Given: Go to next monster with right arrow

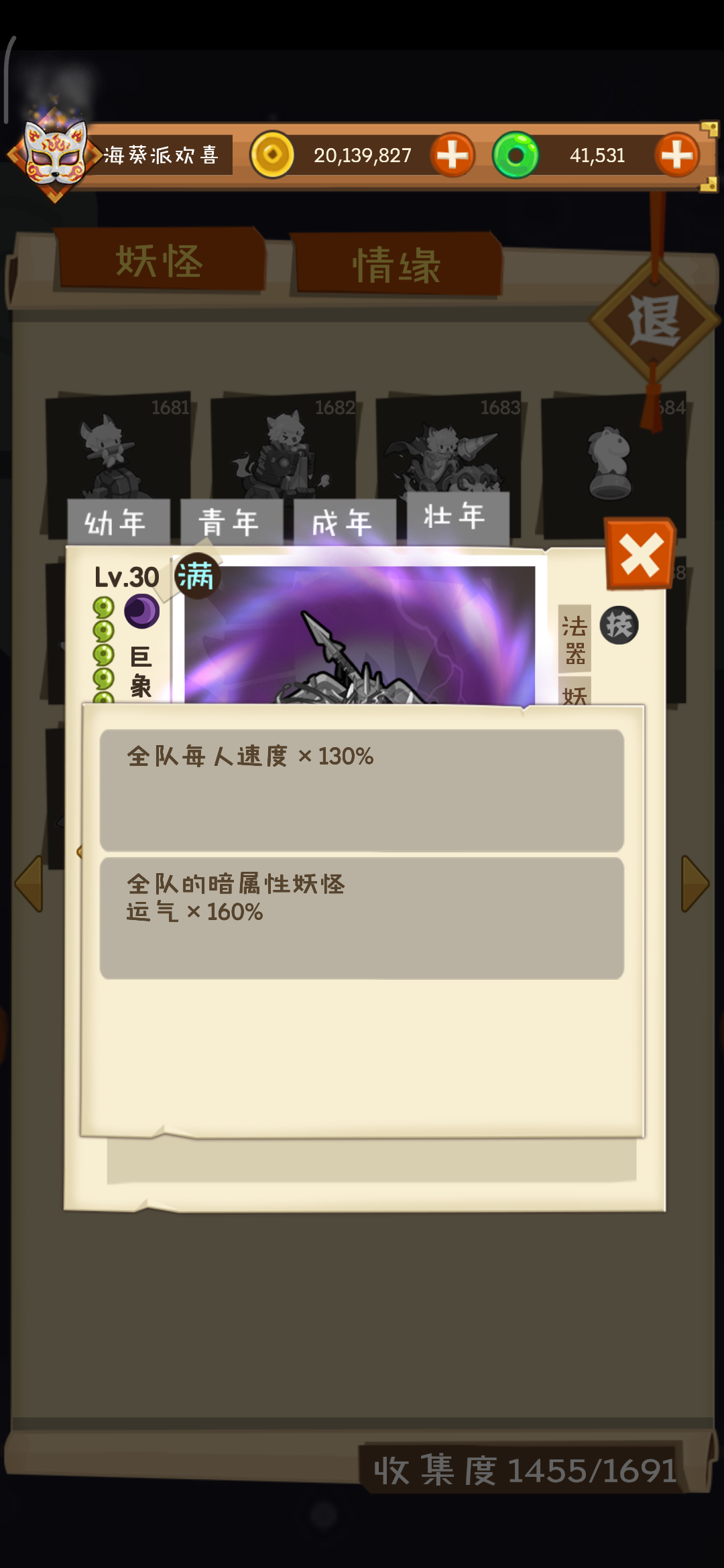Looking at the screenshot, I should coord(695,883).
